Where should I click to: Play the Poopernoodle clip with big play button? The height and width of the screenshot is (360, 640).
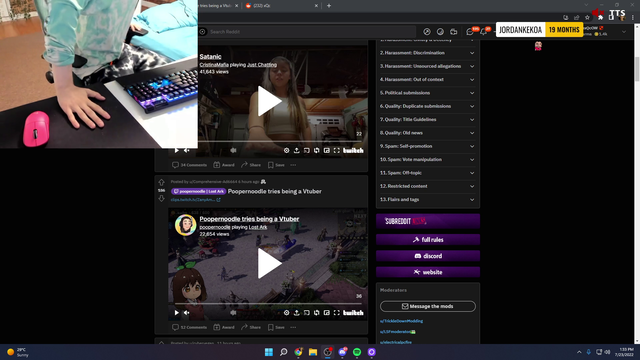[x=269, y=264]
